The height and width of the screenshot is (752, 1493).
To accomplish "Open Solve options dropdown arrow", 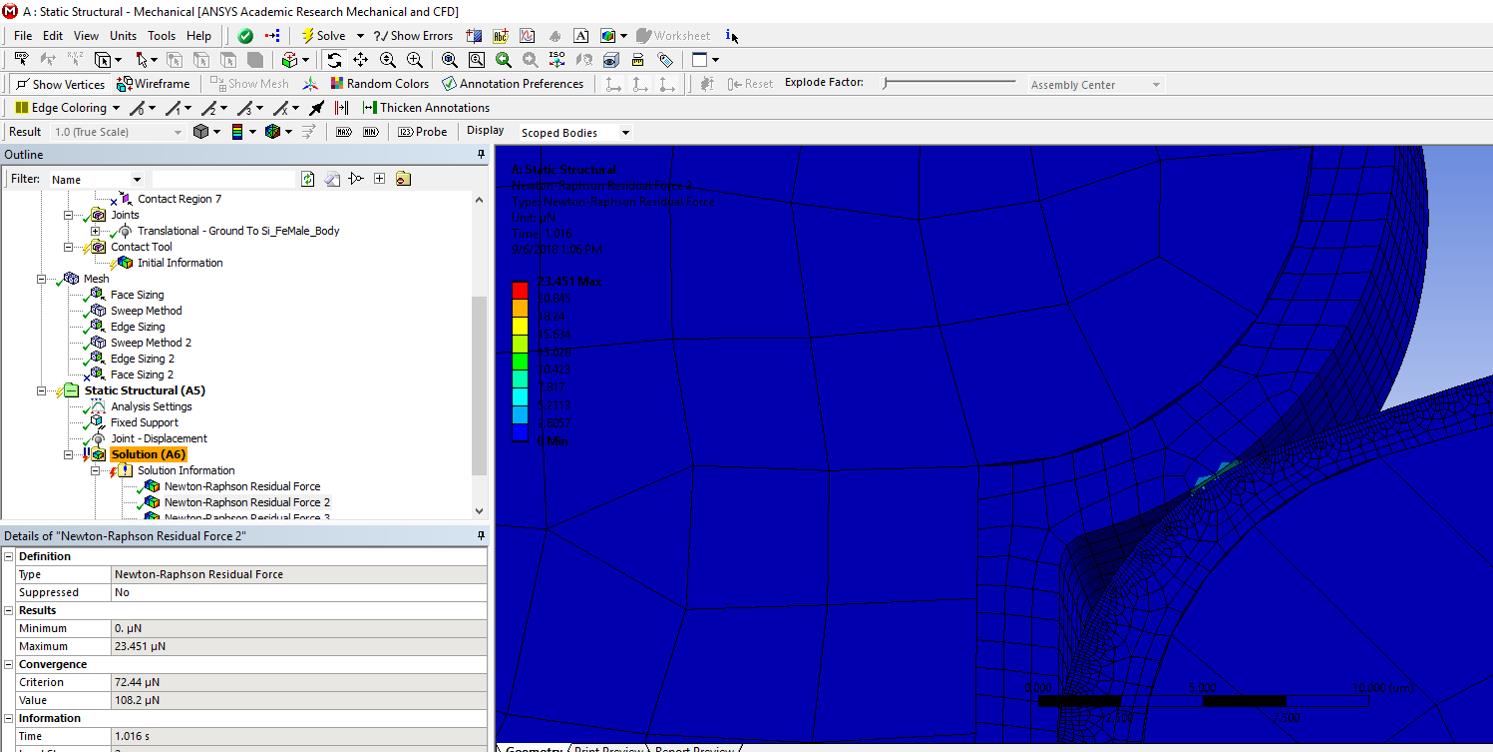I will [x=360, y=36].
